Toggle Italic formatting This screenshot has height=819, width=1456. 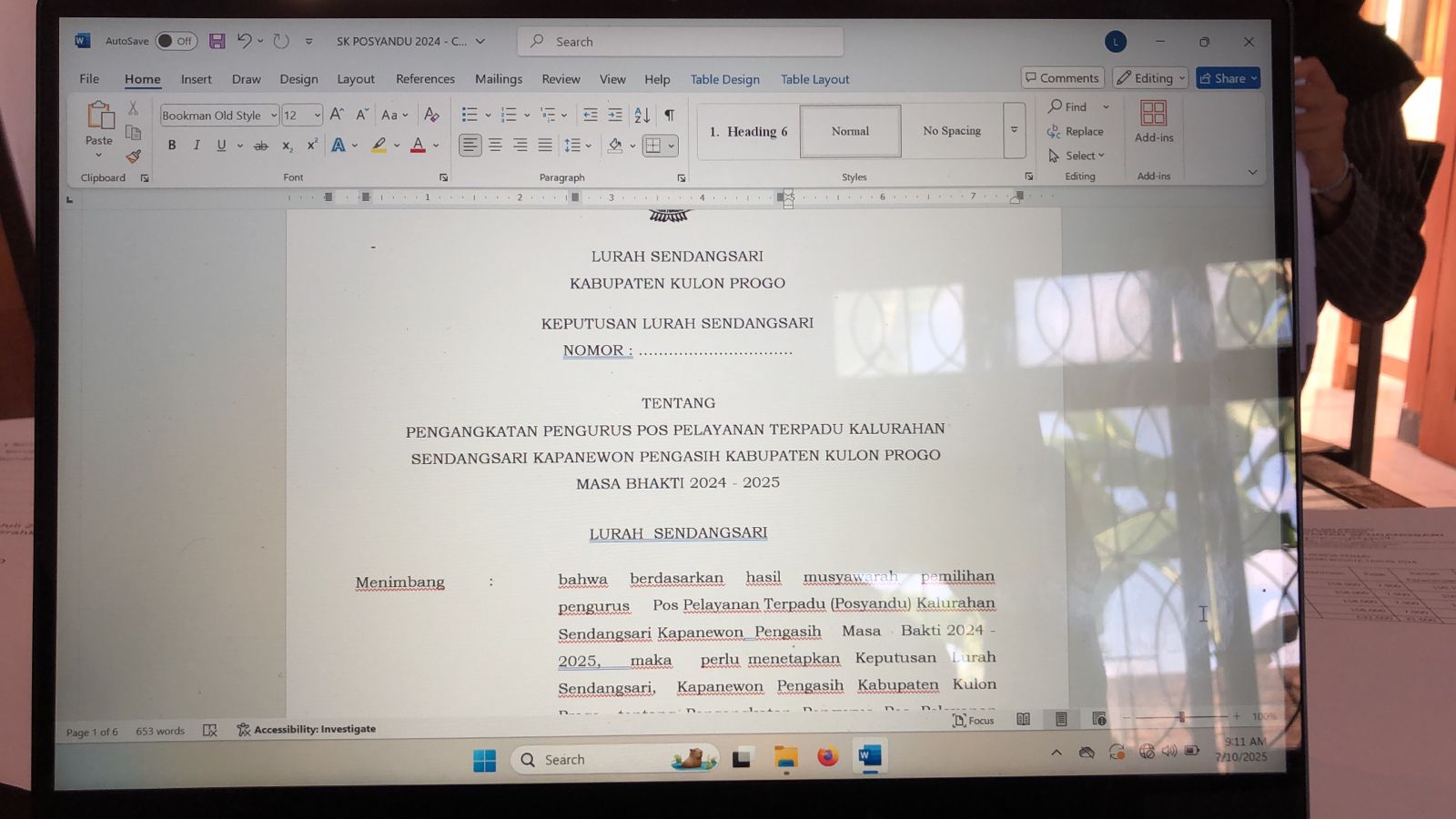(196, 146)
